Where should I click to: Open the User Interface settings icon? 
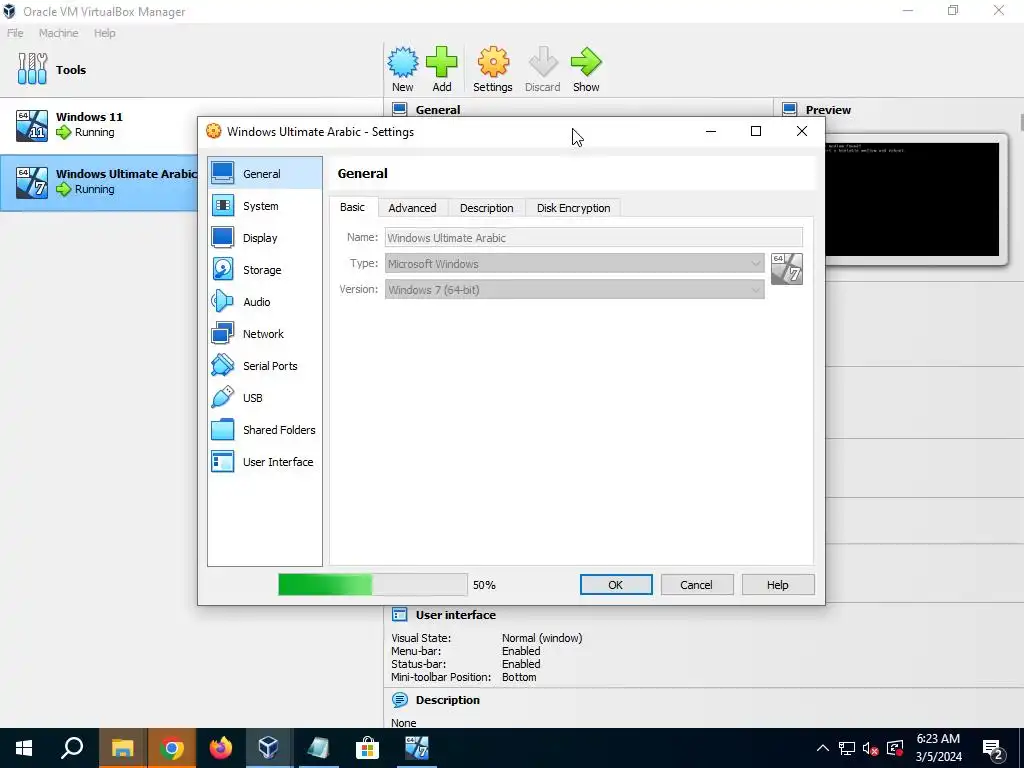click(x=223, y=462)
